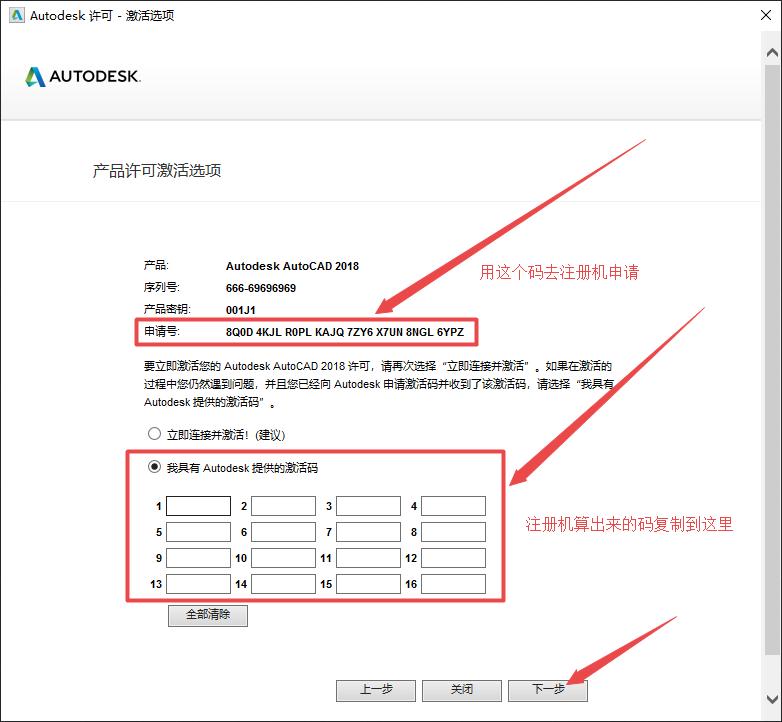Viewport: 782px width, 722px height.
Task: Click activation code input field 4
Action: tap(453, 506)
